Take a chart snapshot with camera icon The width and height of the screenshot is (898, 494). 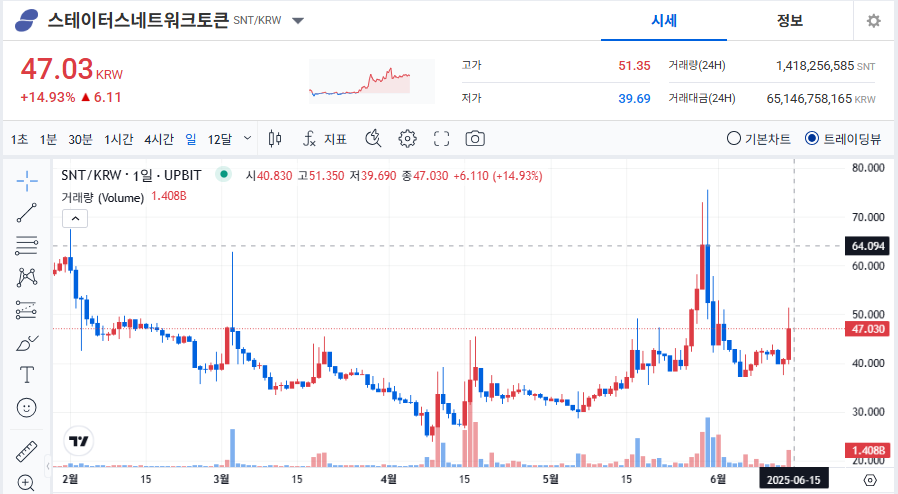click(x=475, y=139)
